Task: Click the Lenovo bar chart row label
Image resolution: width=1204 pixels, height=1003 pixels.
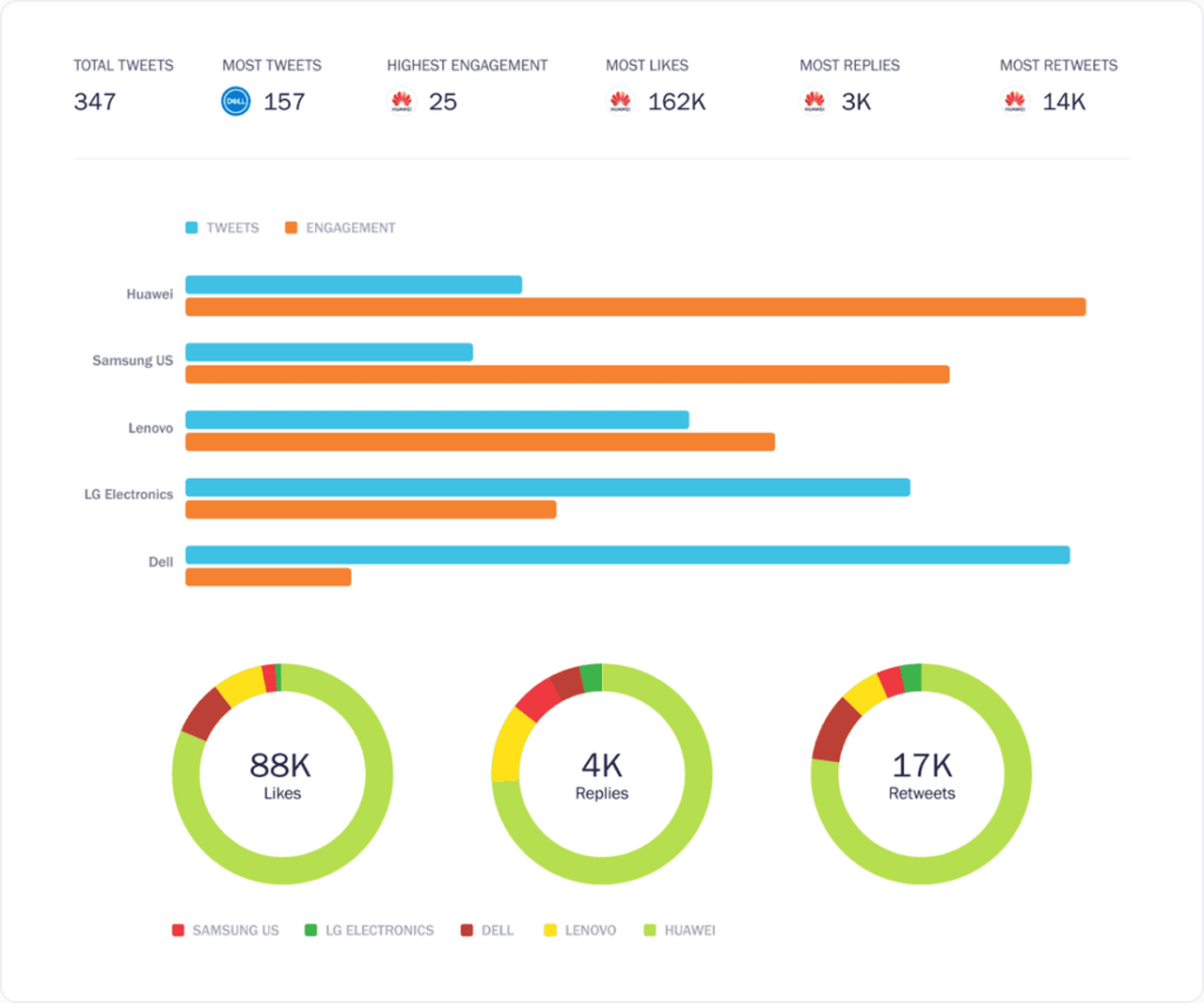Action: tap(150, 428)
